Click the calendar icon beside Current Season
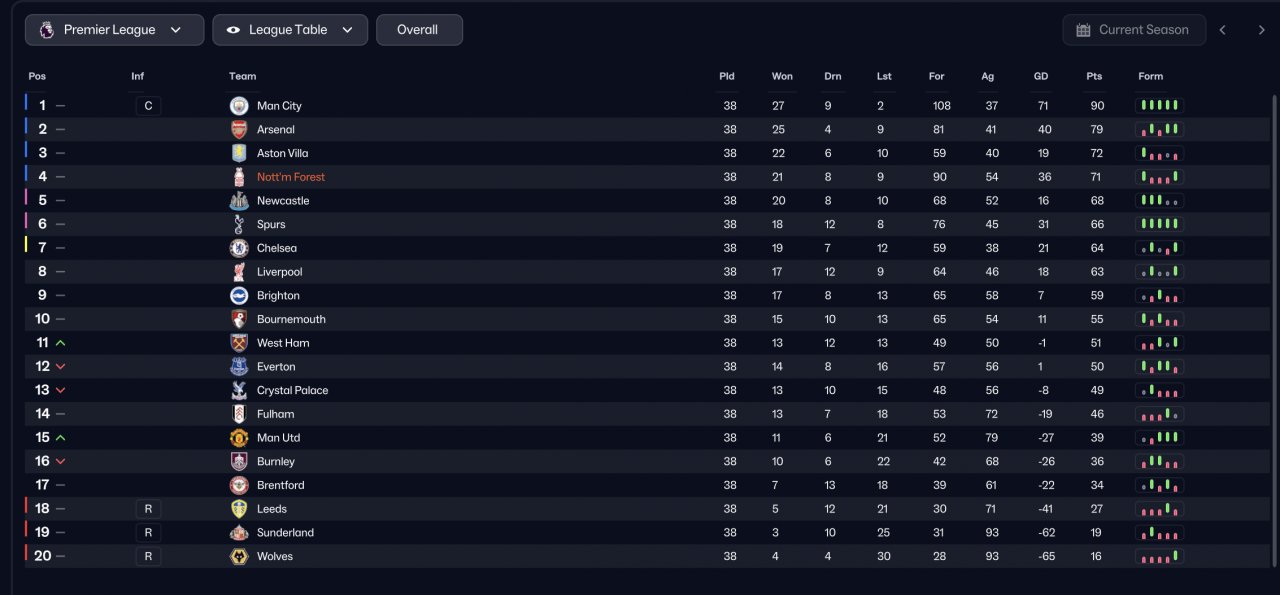This screenshot has height=595, width=1280. coord(1083,30)
